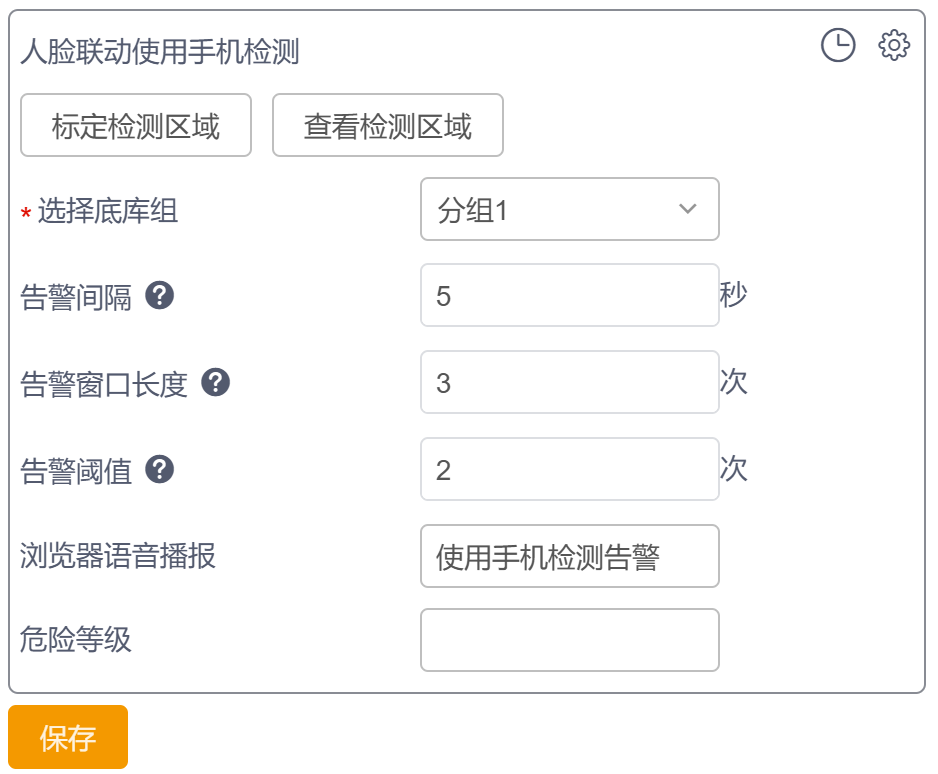This screenshot has width=938, height=774.
Task: Click the 人脸联动使用手机检测 panel title
Action: (x=160, y=51)
